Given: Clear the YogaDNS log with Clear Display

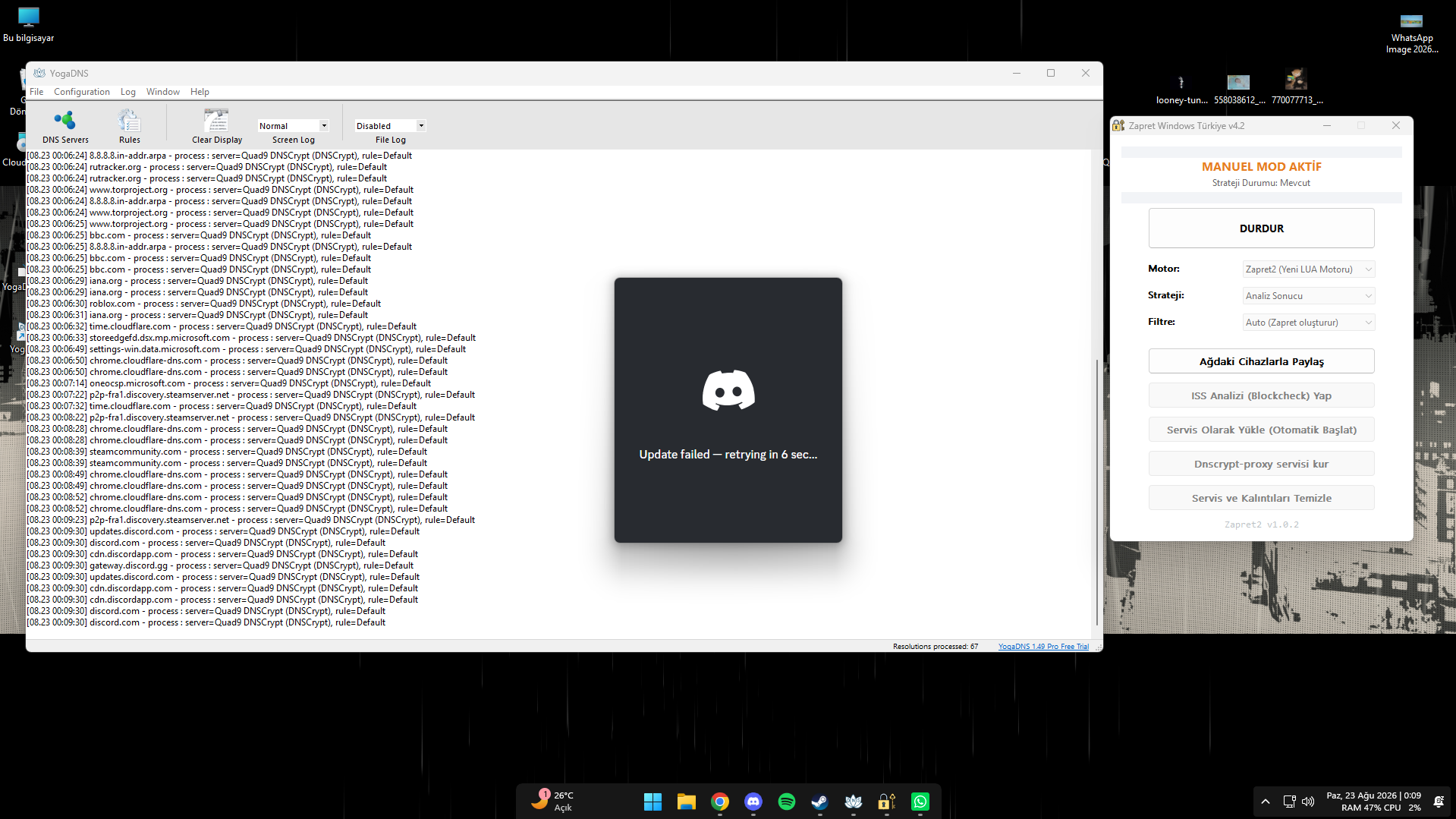Looking at the screenshot, I should pyautogui.click(x=217, y=126).
